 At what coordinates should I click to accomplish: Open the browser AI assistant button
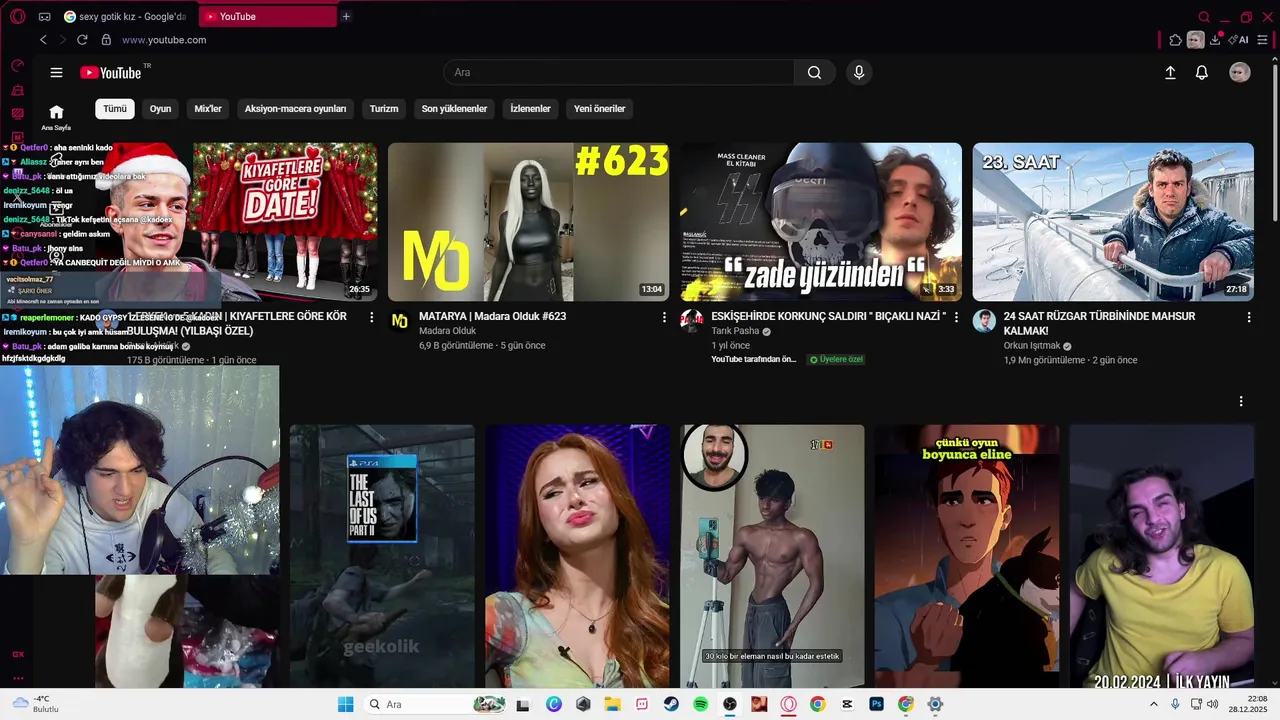[1239, 40]
